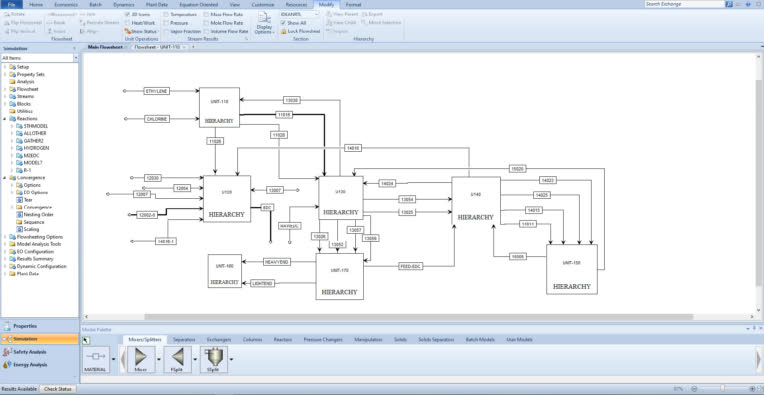Enable the Temperature stream result checkbox

[166, 15]
